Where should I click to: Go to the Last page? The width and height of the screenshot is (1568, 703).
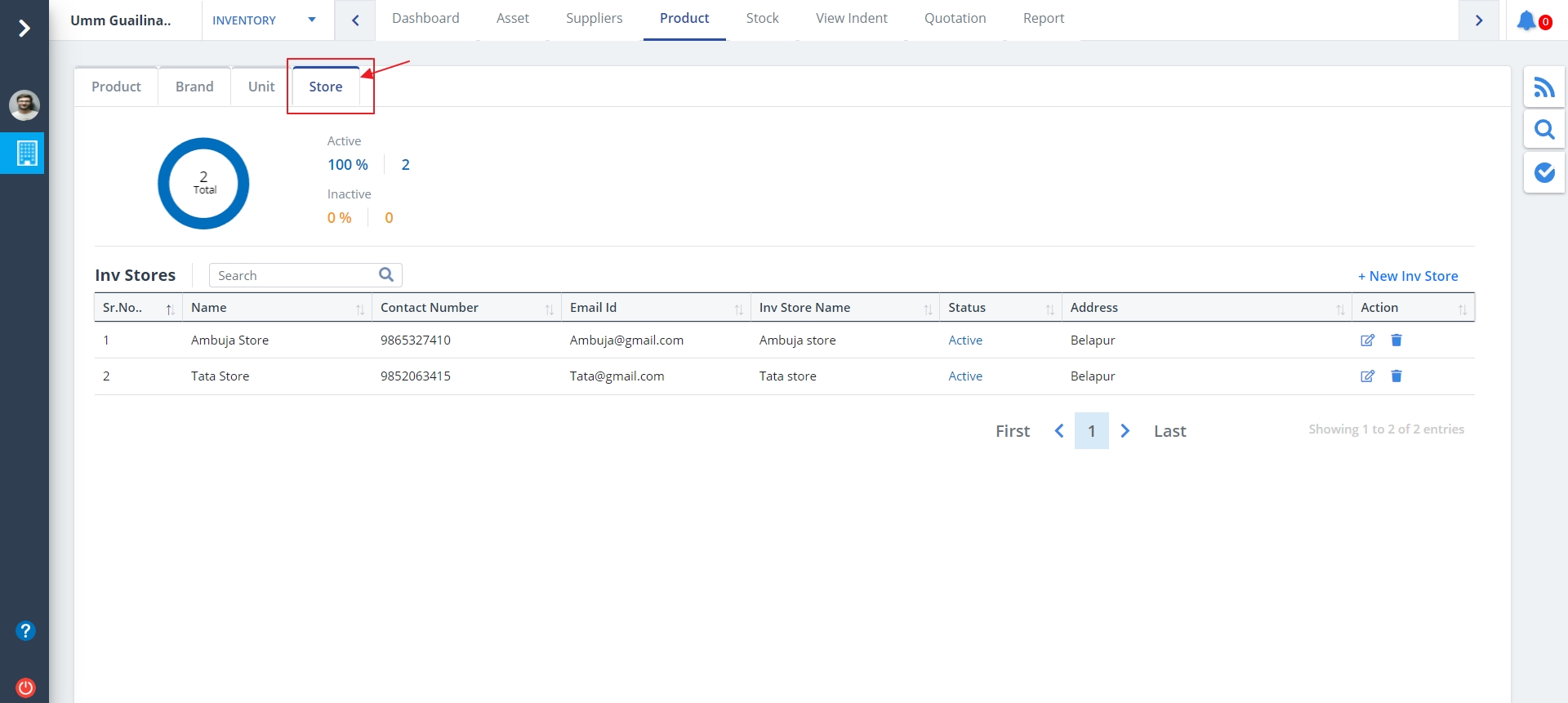1169,431
